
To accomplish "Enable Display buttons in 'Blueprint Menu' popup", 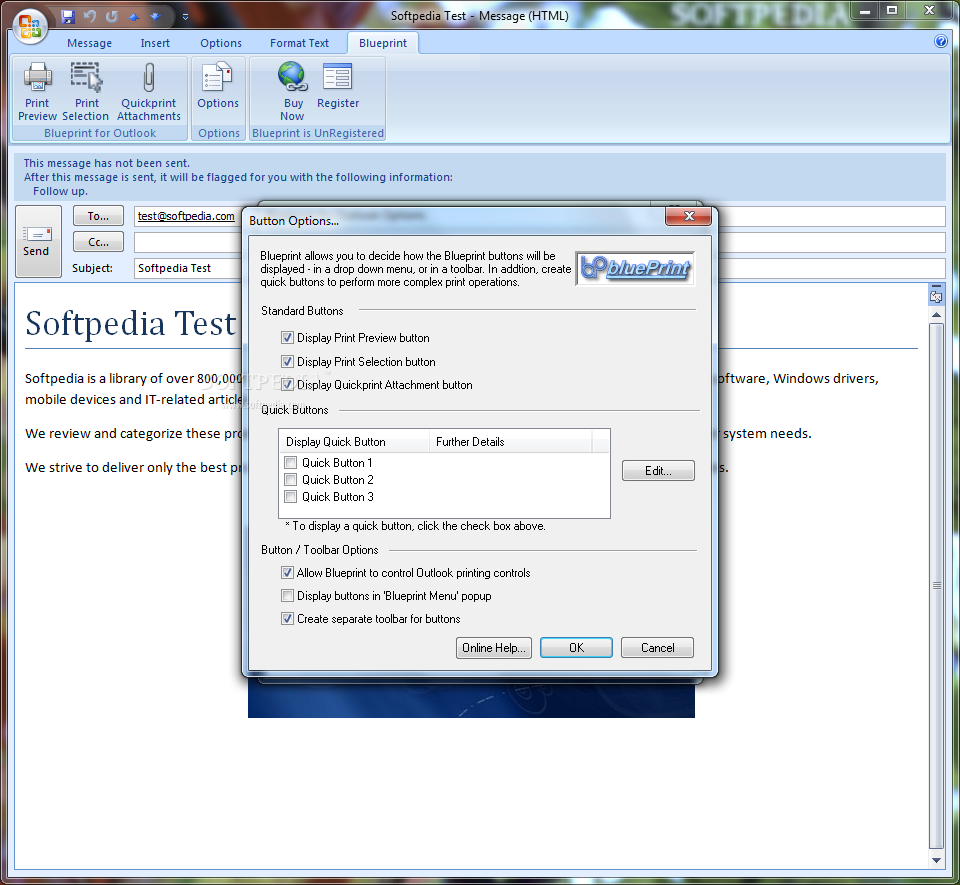I will click(287, 595).
